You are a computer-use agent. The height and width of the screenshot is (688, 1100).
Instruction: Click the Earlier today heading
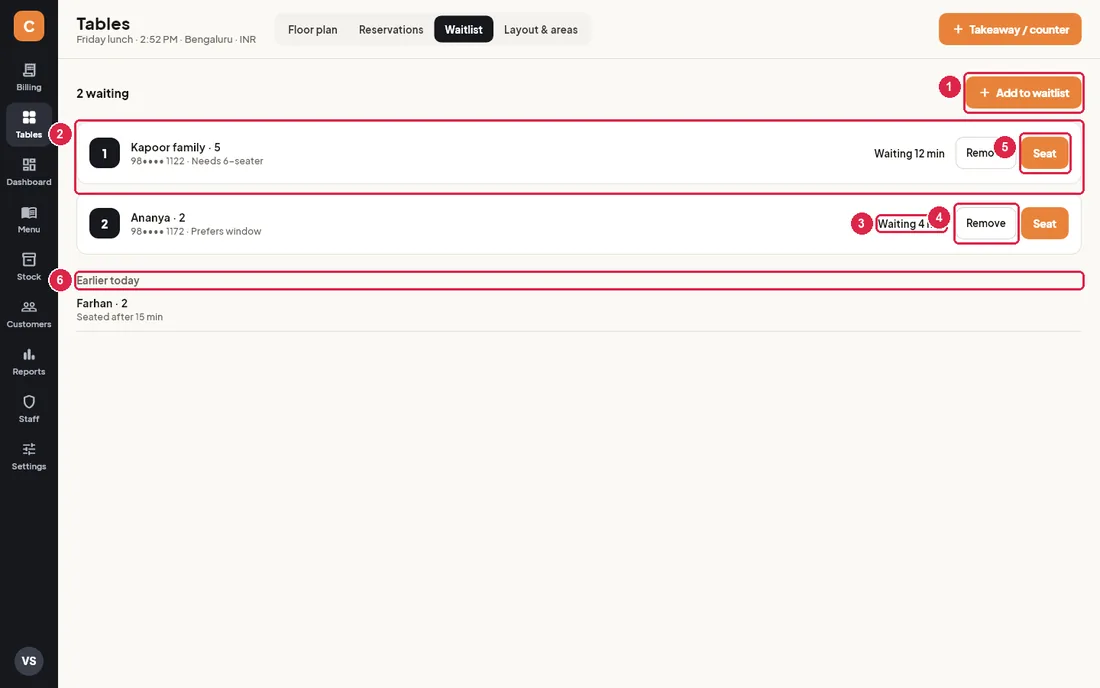click(108, 280)
